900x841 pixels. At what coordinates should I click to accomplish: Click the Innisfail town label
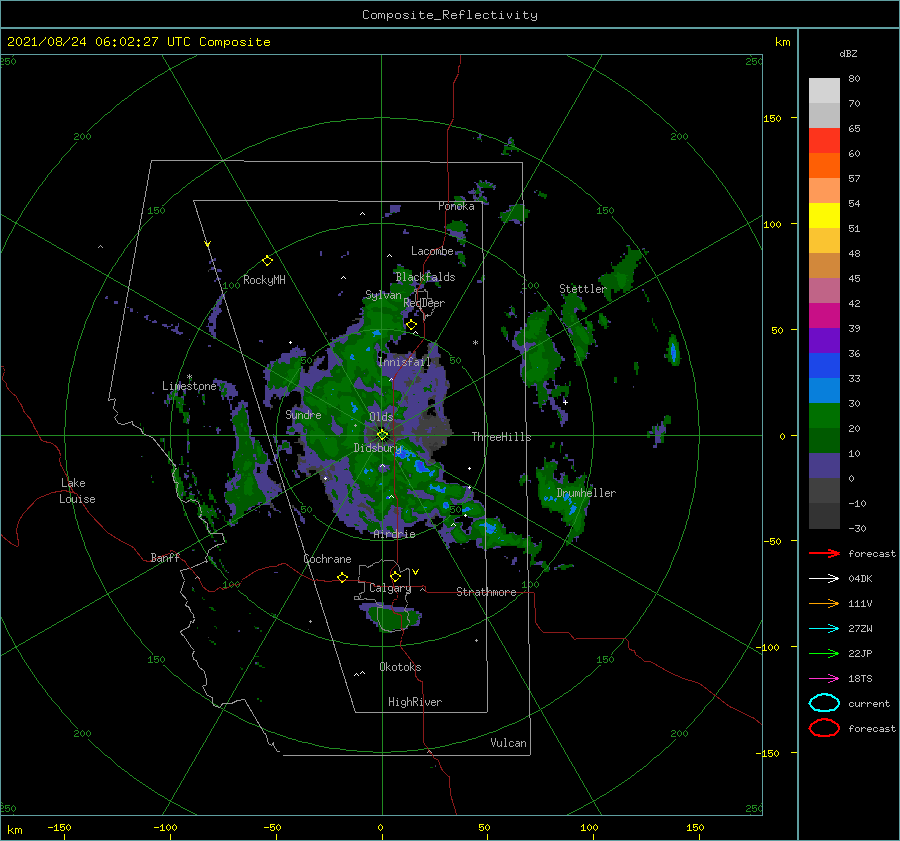[404, 362]
